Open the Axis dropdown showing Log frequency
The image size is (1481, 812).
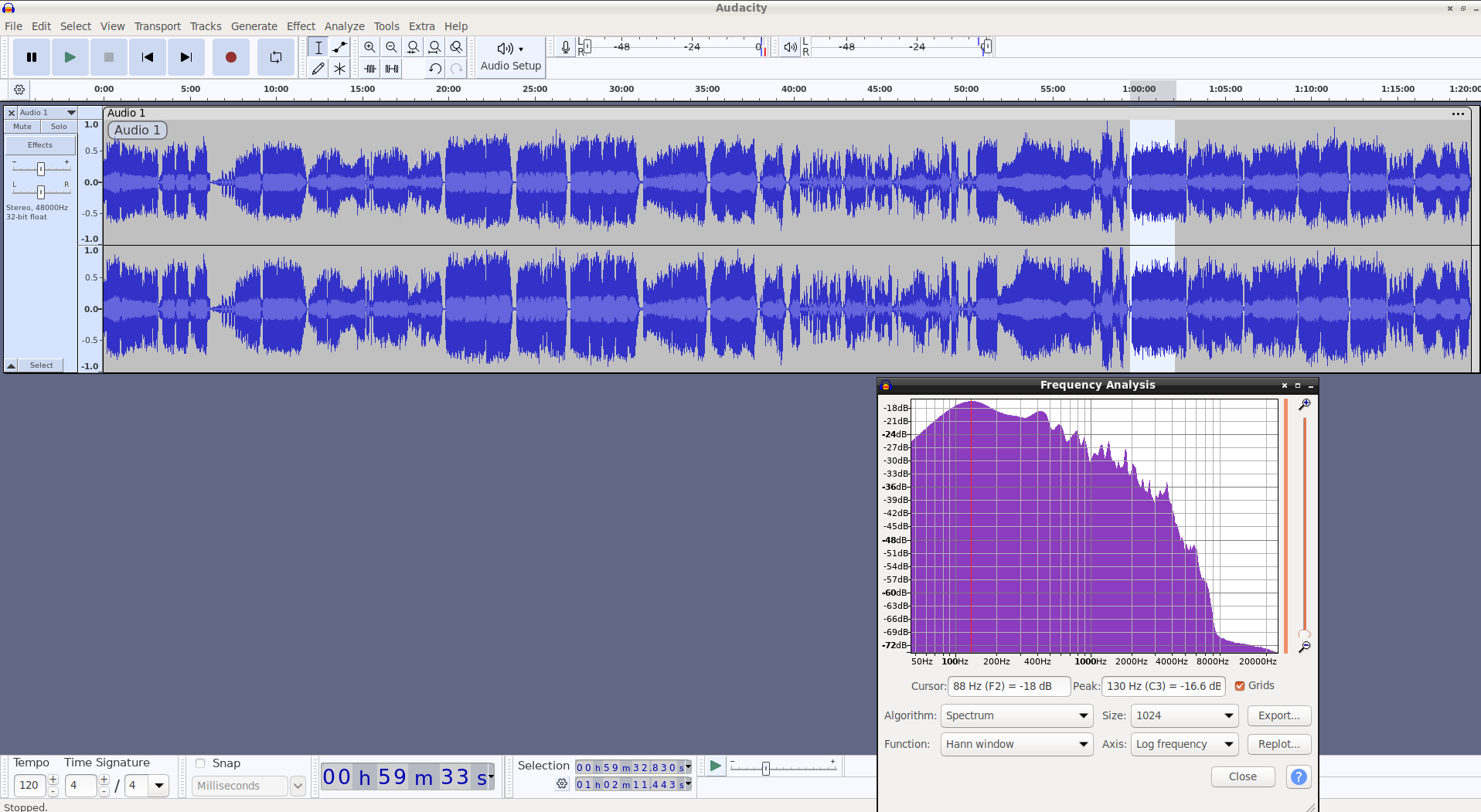pyautogui.click(x=1184, y=744)
